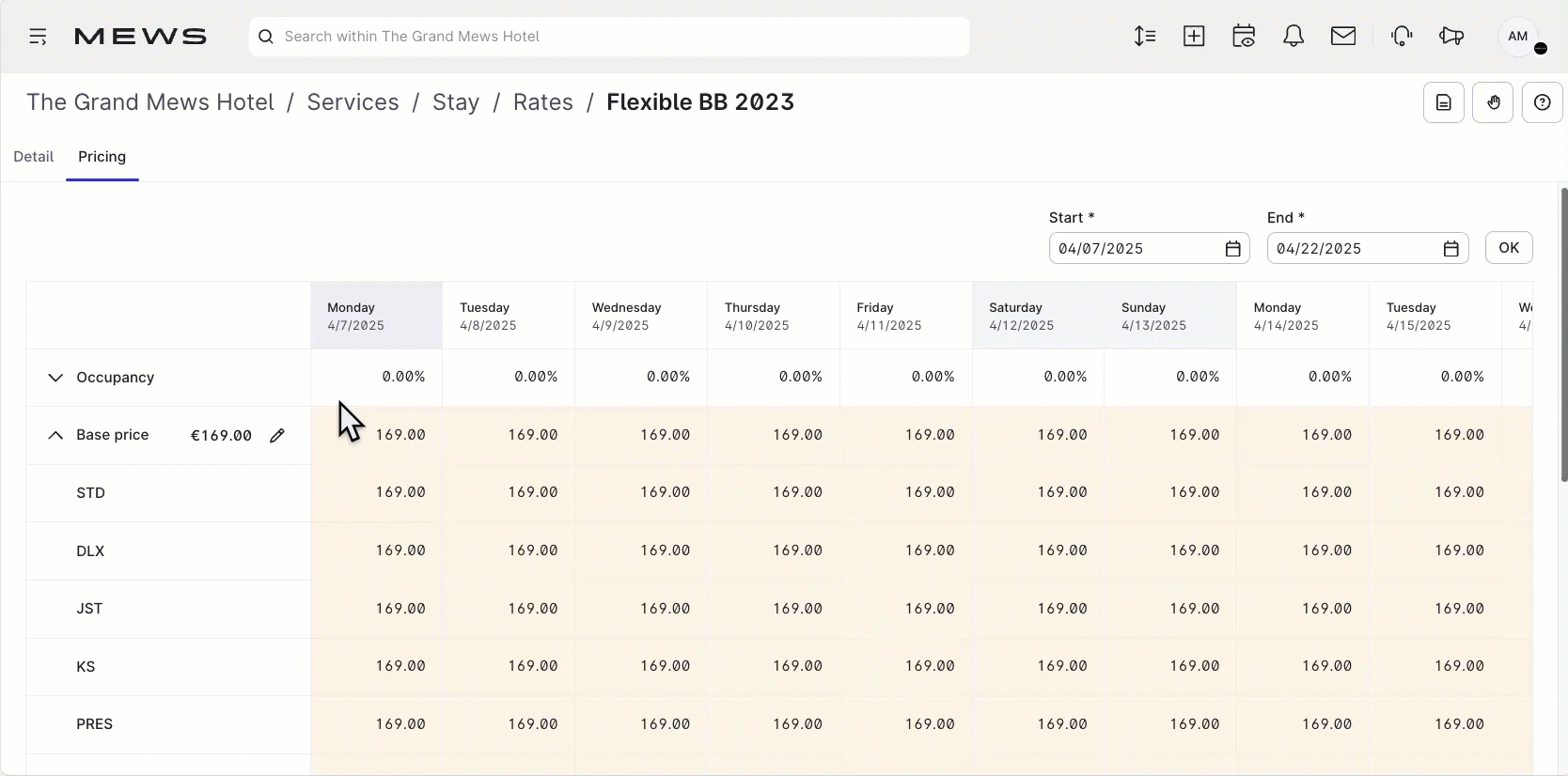Click the search magnifier icon
This screenshot has width=1568, height=776.
[x=266, y=37]
